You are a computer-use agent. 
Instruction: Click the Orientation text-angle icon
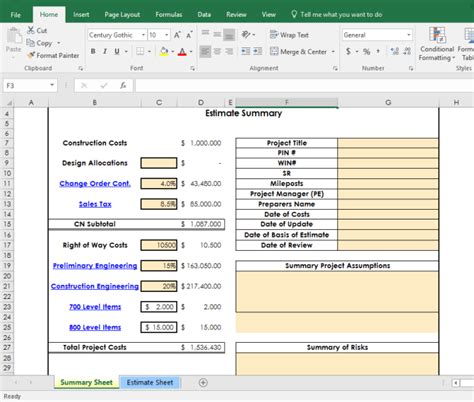pos(246,34)
